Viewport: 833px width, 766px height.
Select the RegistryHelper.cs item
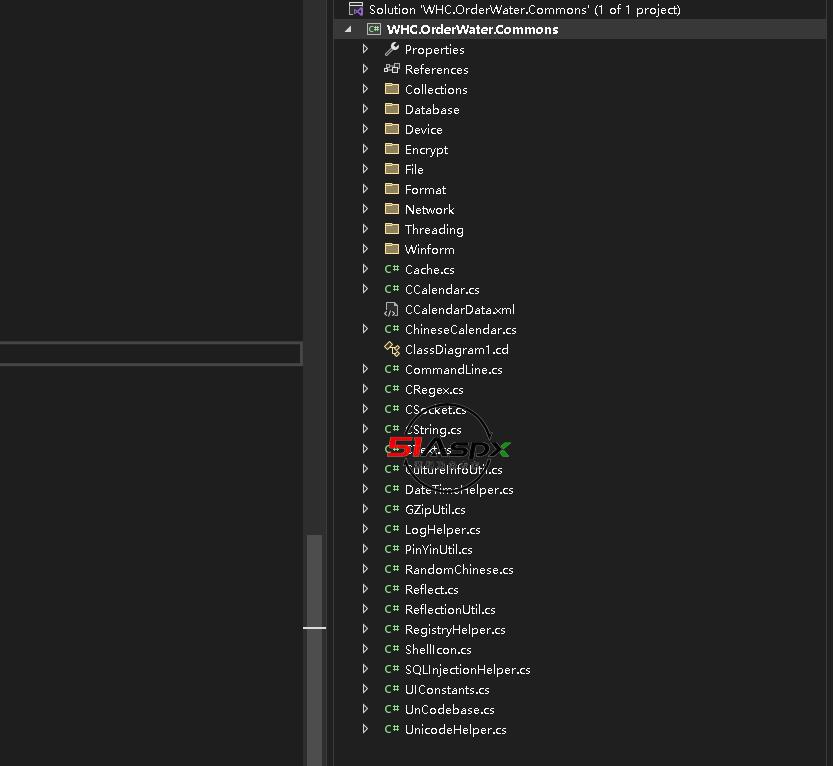click(455, 629)
